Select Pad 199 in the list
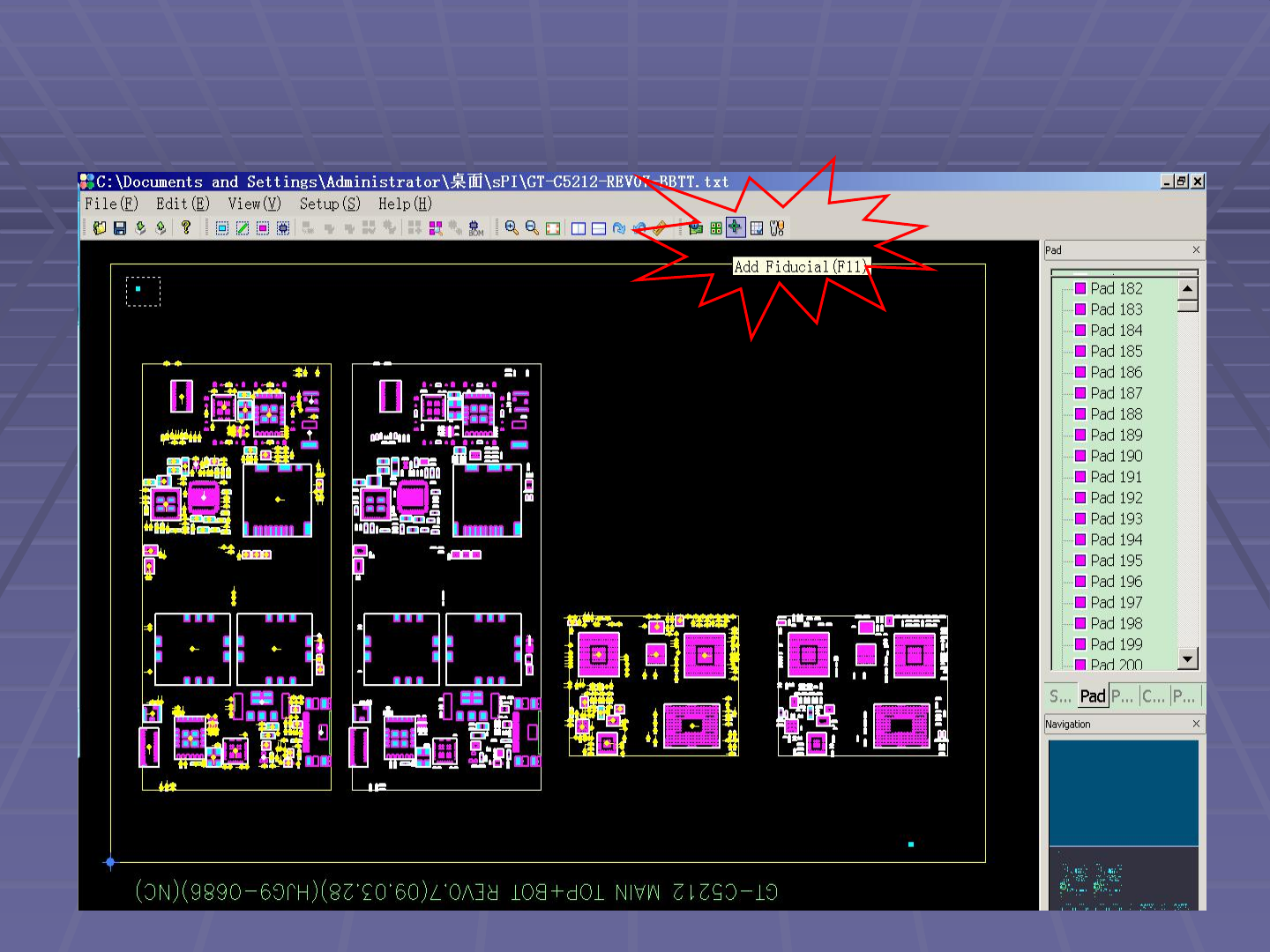Image resolution: width=1270 pixels, height=952 pixels. pos(1117,644)
